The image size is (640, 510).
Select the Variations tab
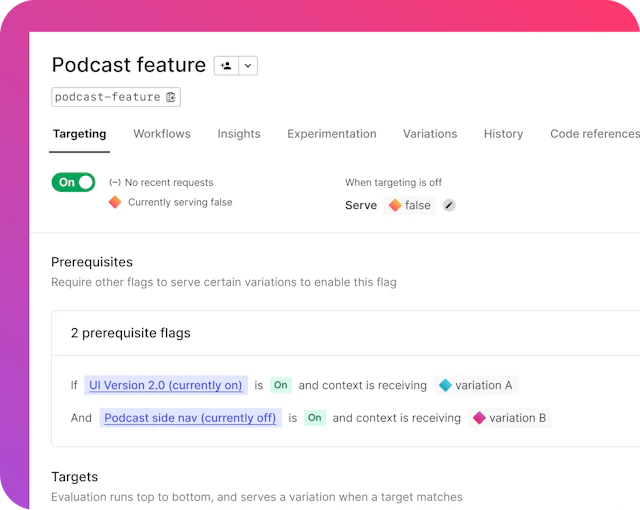tap(430, 134)
